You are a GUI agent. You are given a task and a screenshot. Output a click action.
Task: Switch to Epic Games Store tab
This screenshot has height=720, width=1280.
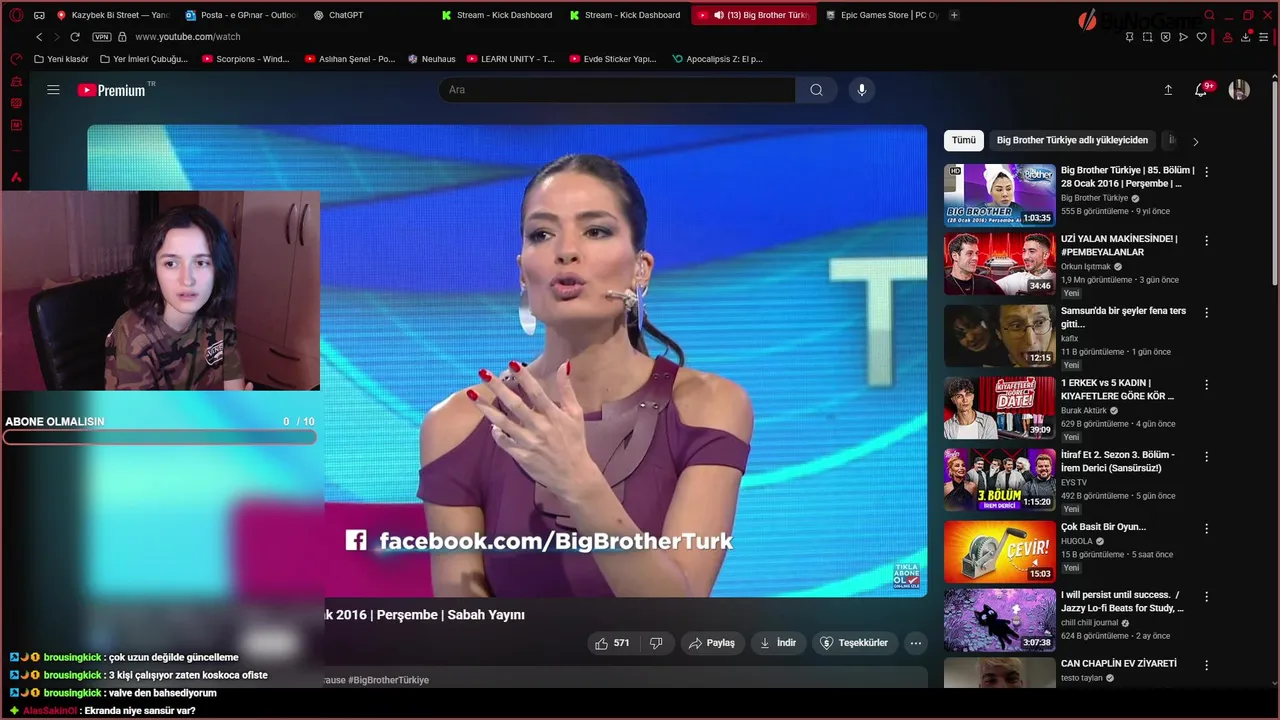coord(881,15)
